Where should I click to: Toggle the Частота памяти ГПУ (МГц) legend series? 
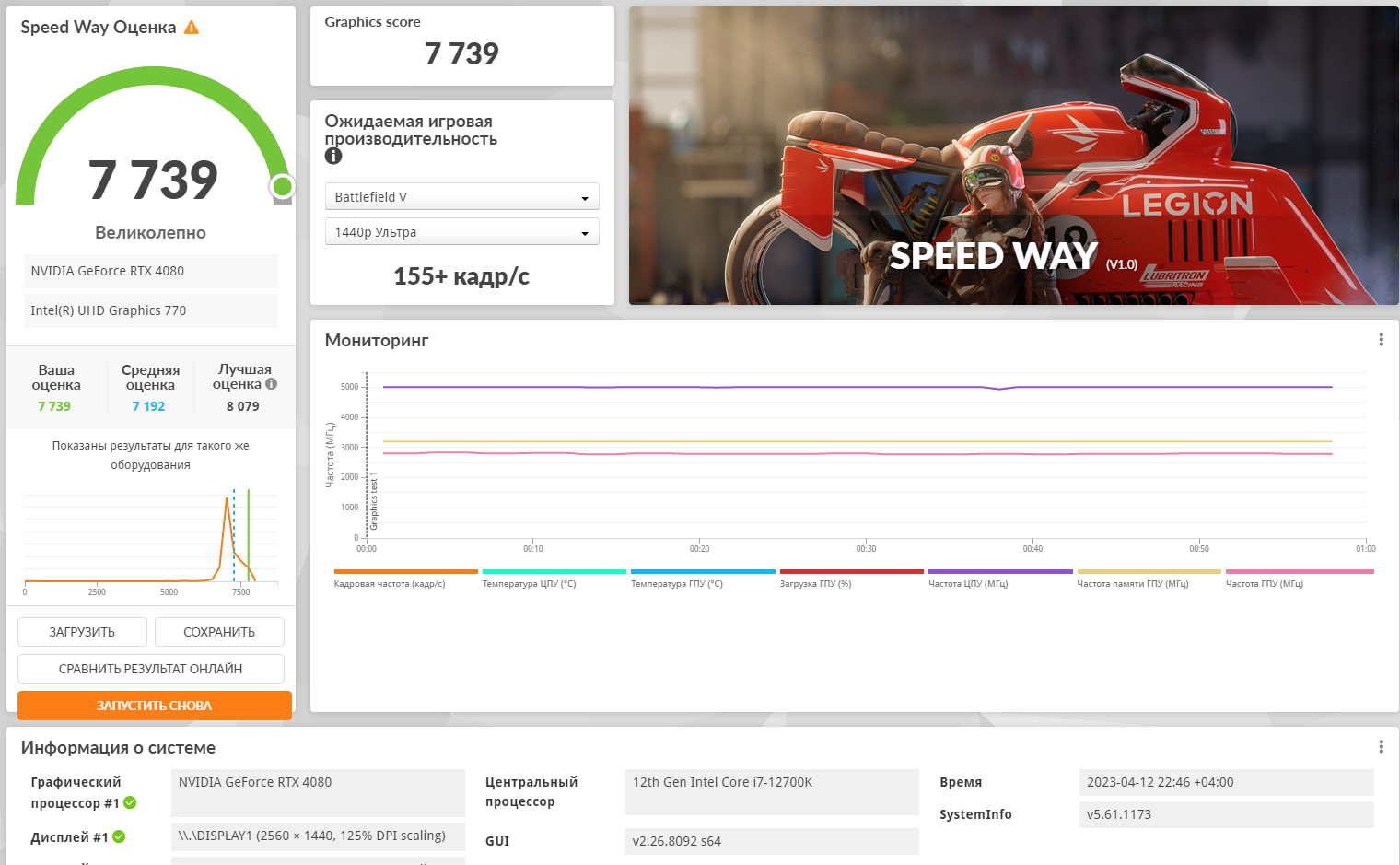pyautogui.click(x=1149, y=579)
